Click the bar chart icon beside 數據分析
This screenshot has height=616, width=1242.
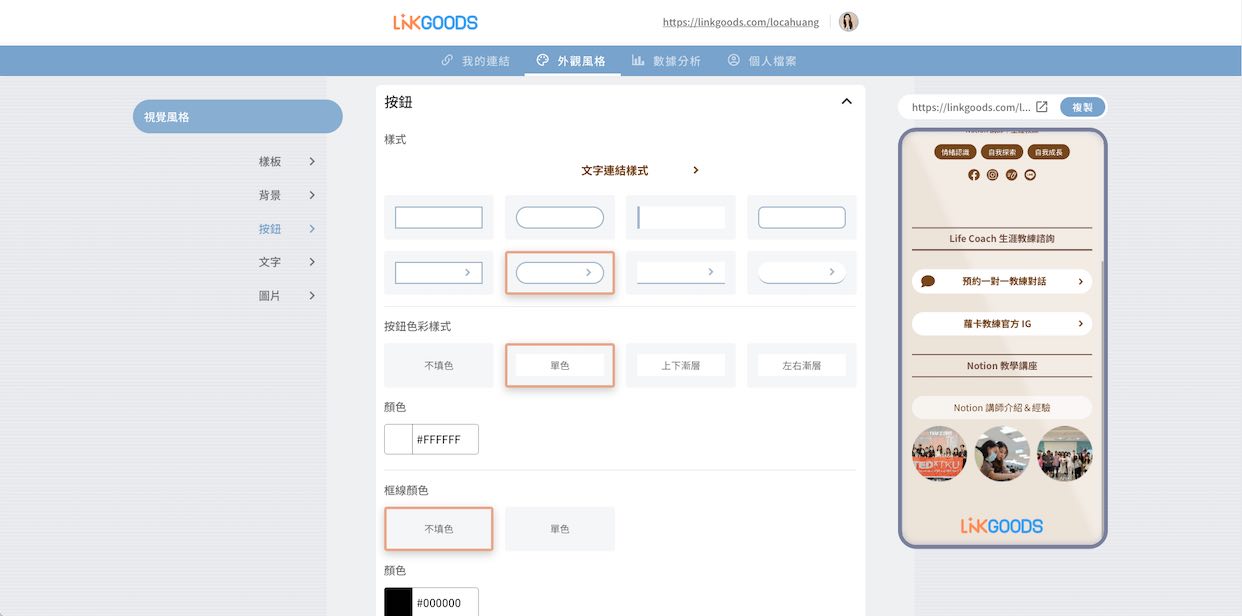pos(638,61)
